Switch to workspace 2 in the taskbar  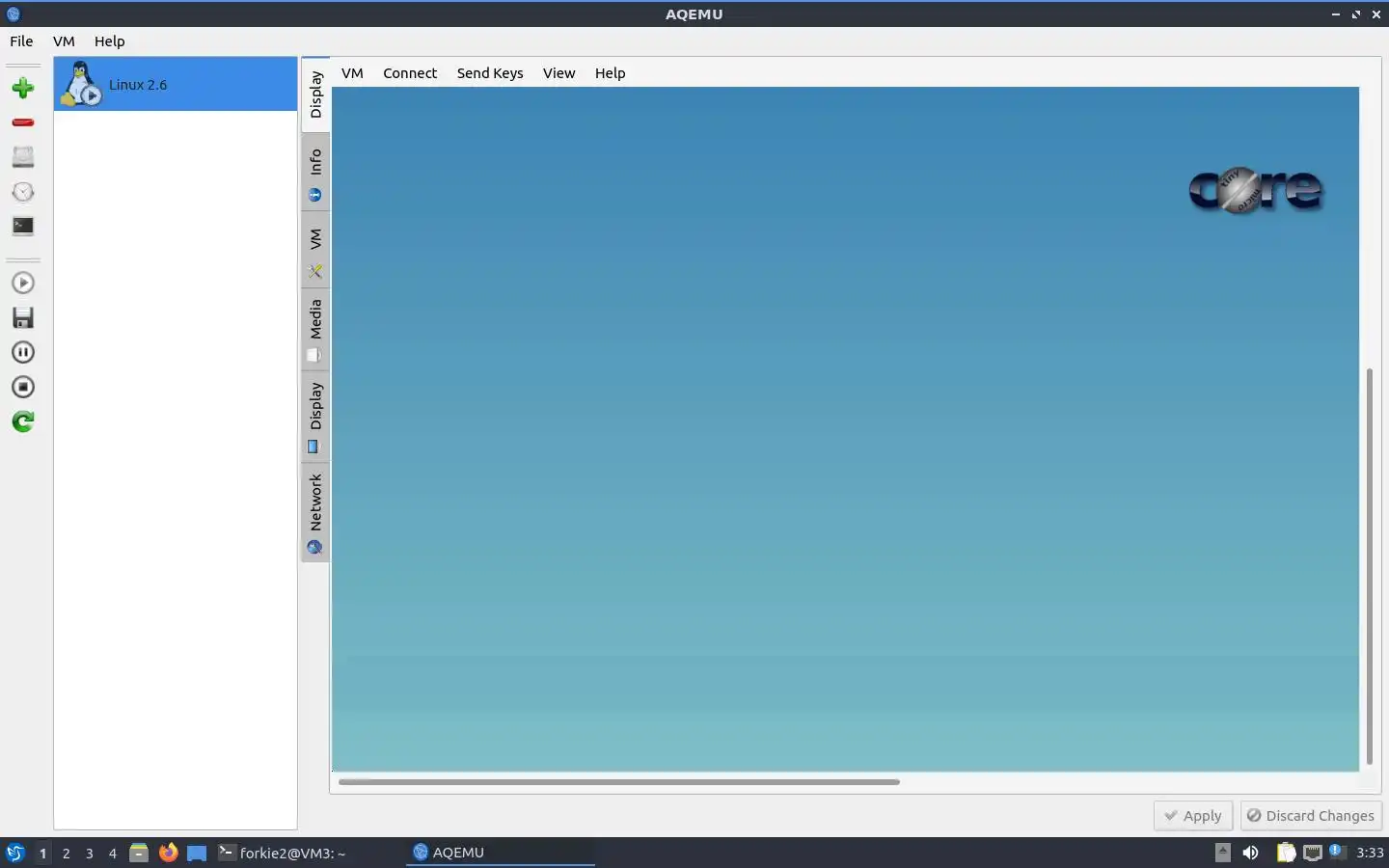tap(66, 854)
